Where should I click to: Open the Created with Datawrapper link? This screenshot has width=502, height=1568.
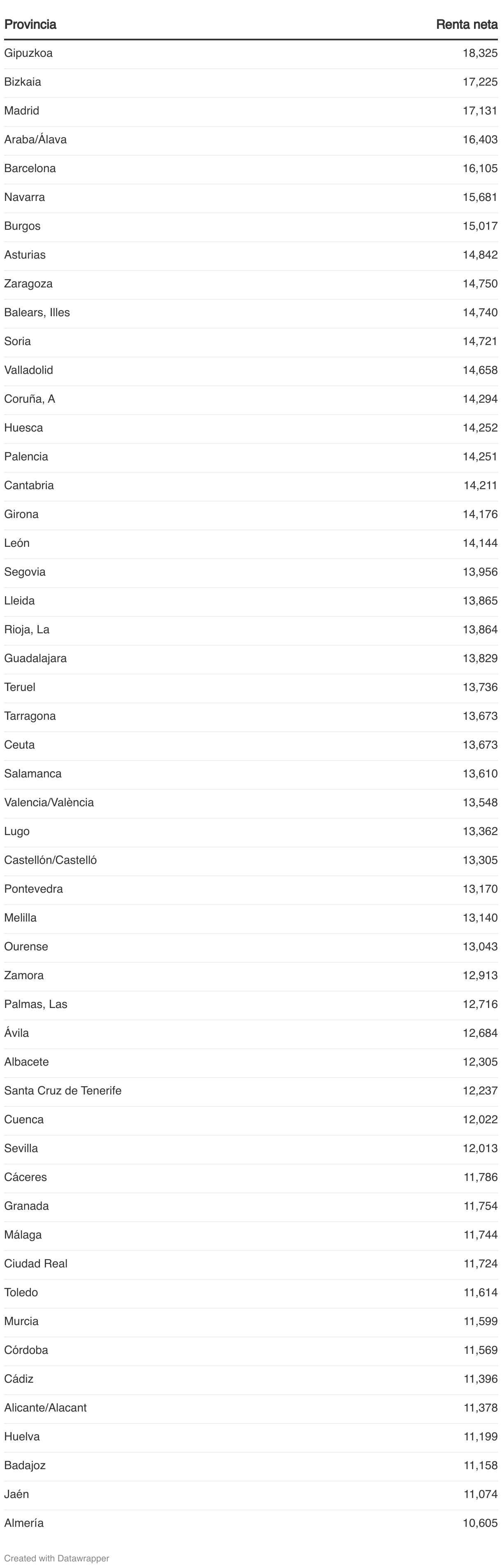57,1558
